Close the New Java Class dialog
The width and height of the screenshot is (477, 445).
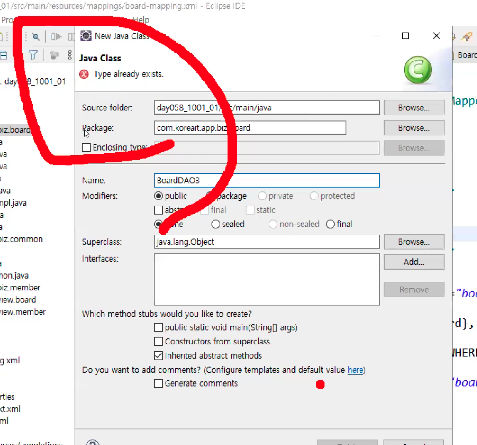tap(436, 36)
